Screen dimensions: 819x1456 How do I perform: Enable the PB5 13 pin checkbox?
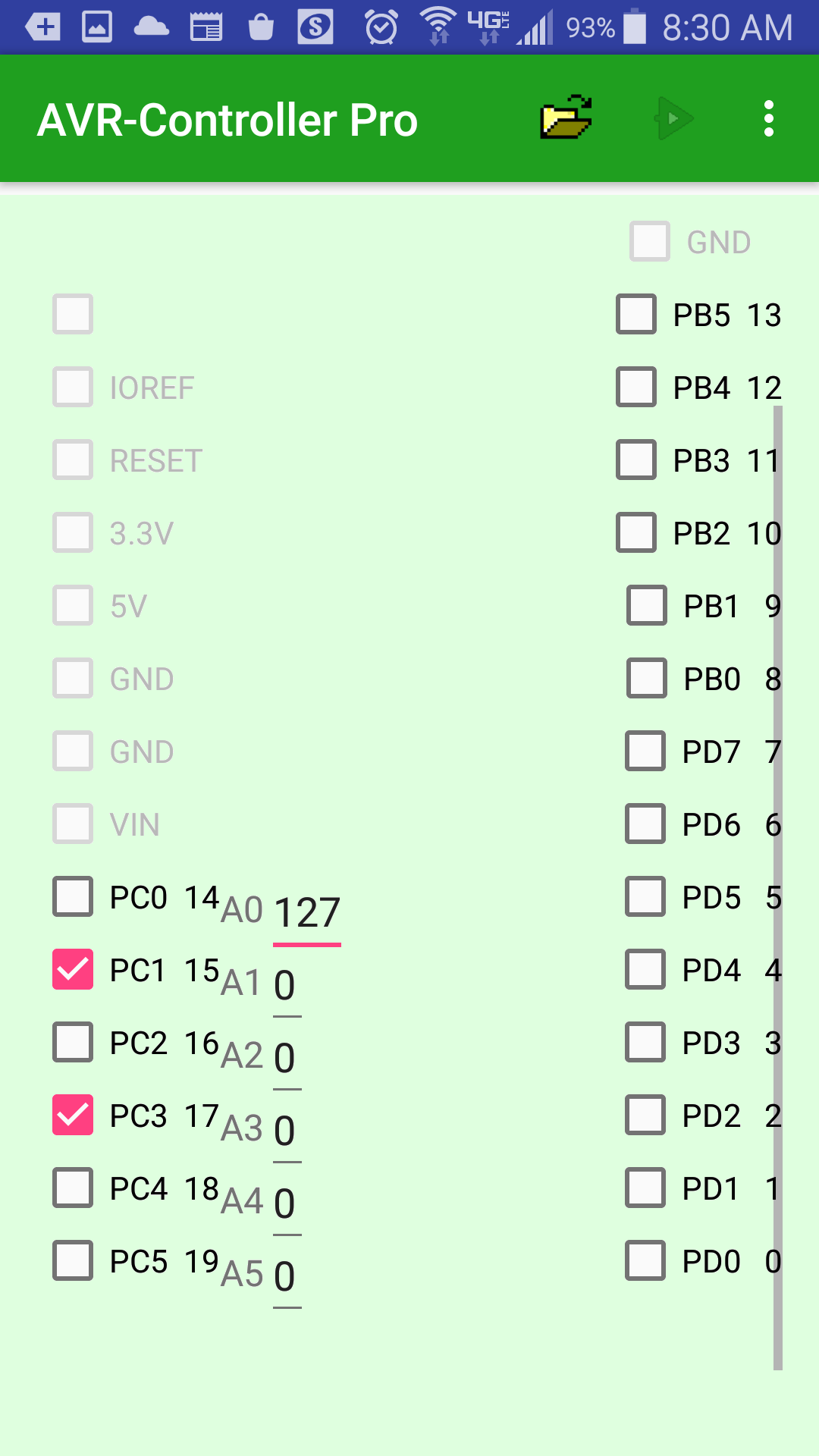[x=636, y=314]
